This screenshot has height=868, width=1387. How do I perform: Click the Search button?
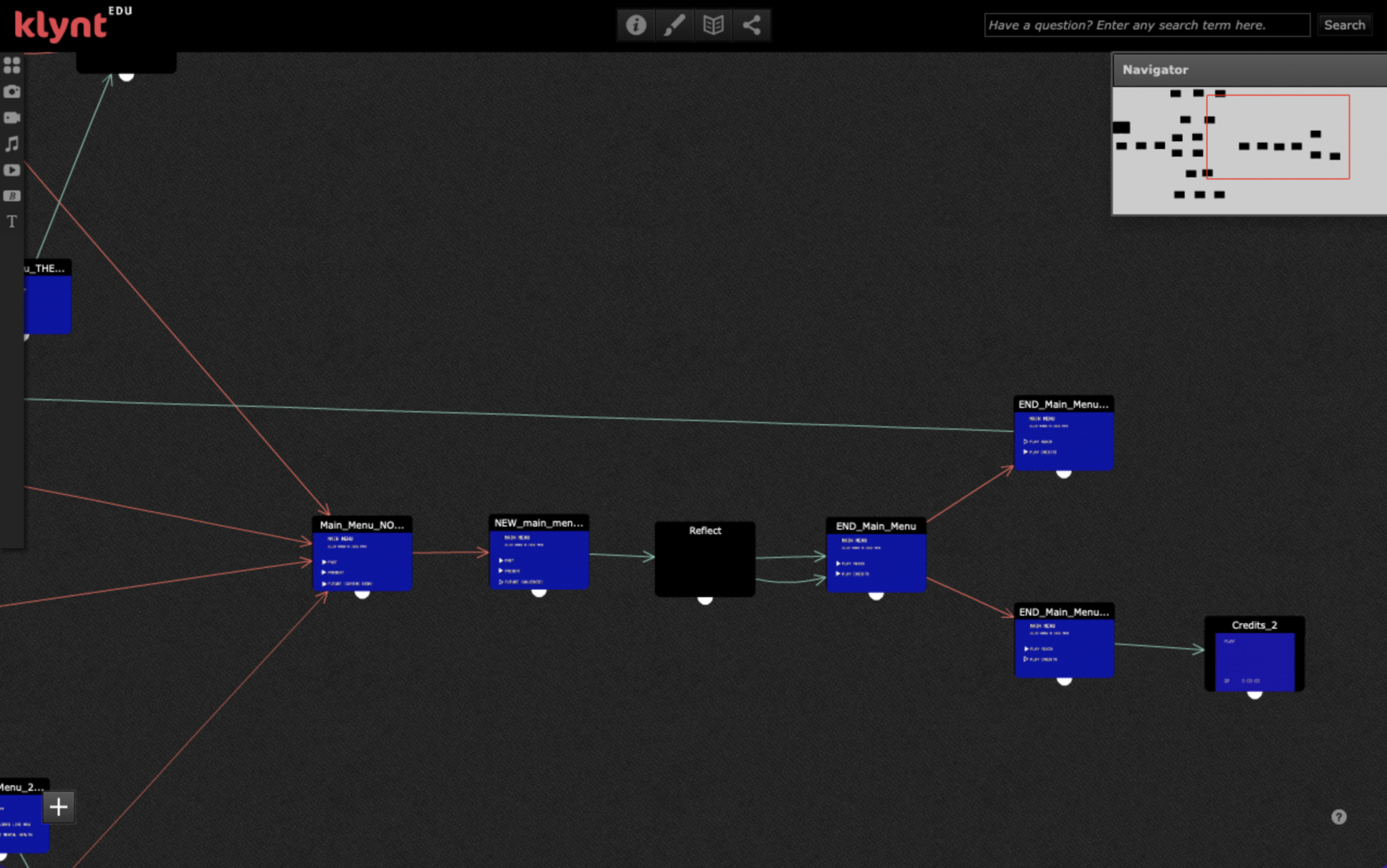click(1344, 25)
